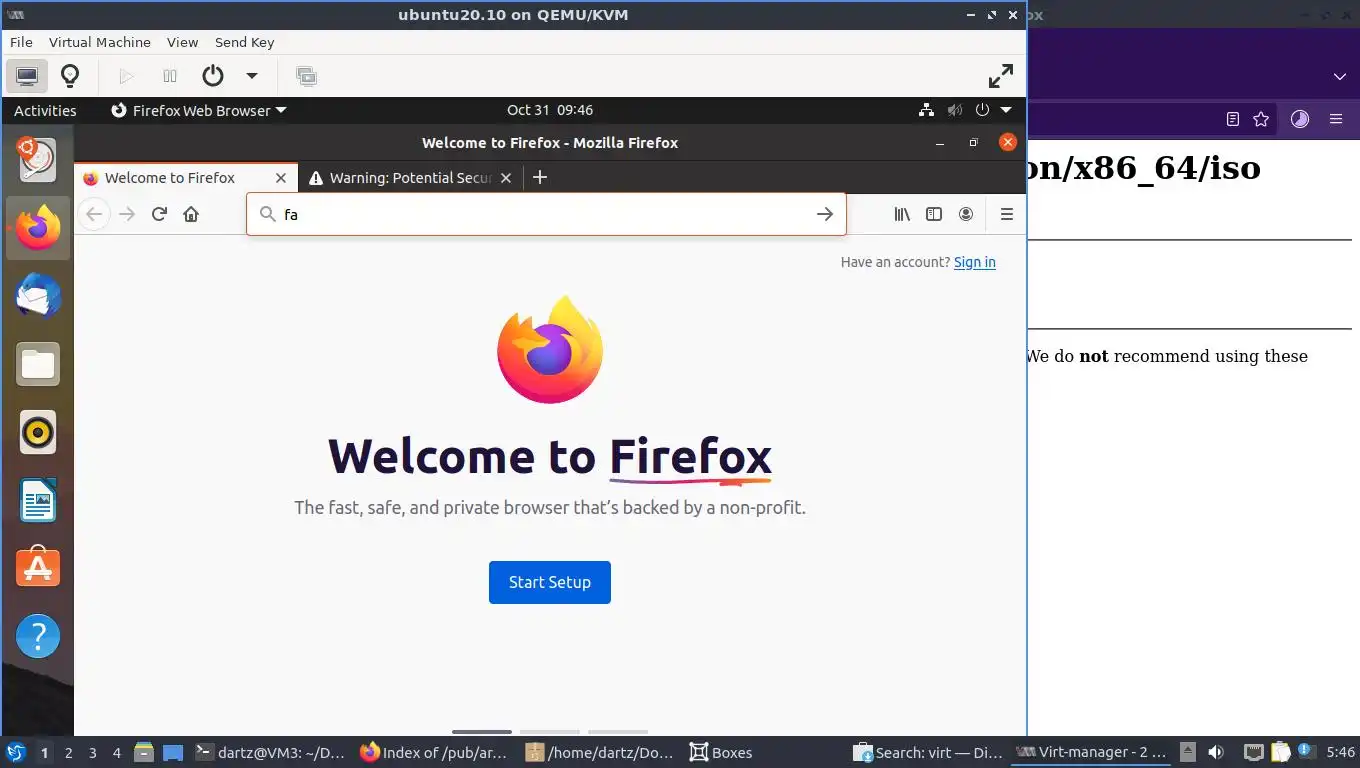This screenshot has width=1360, height=768.
Task: Open the View menu in virt-manager
Action: 182,42
